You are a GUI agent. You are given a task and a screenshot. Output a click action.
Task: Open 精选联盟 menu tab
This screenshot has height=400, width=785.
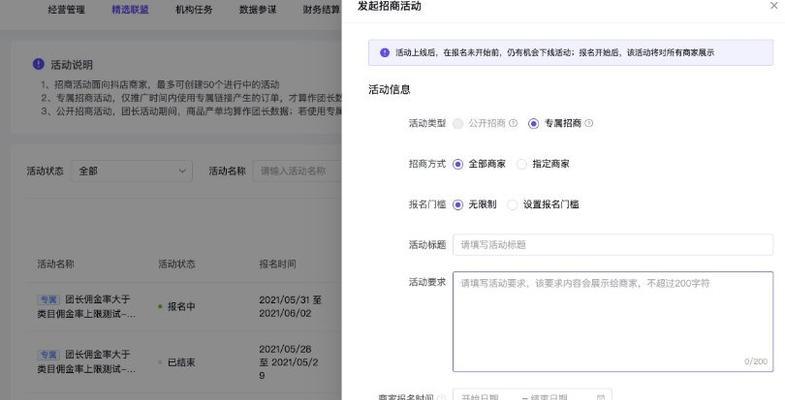coord(130,10)
